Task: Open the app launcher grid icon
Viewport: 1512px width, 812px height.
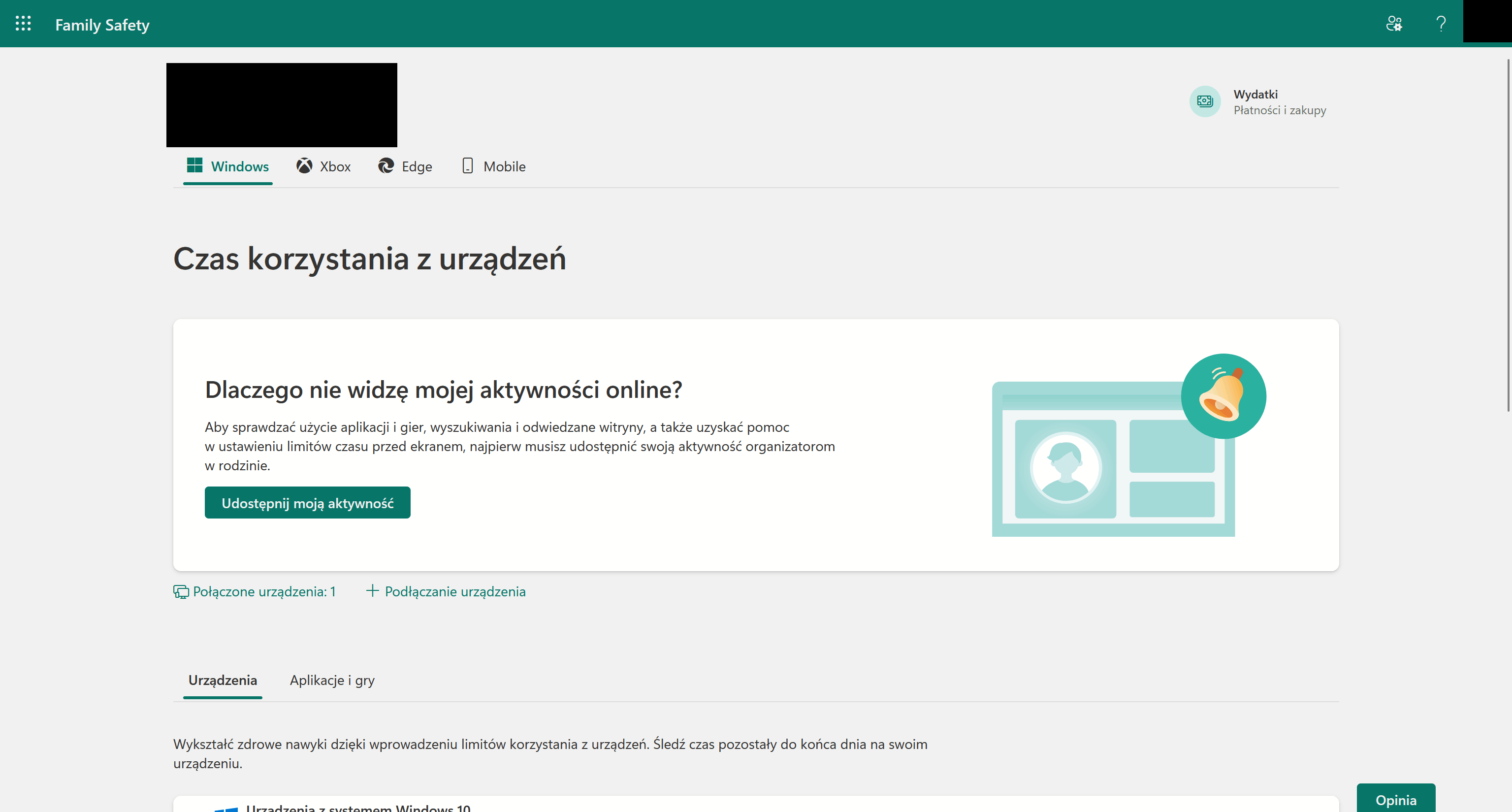Action: (x=23, y=24)
